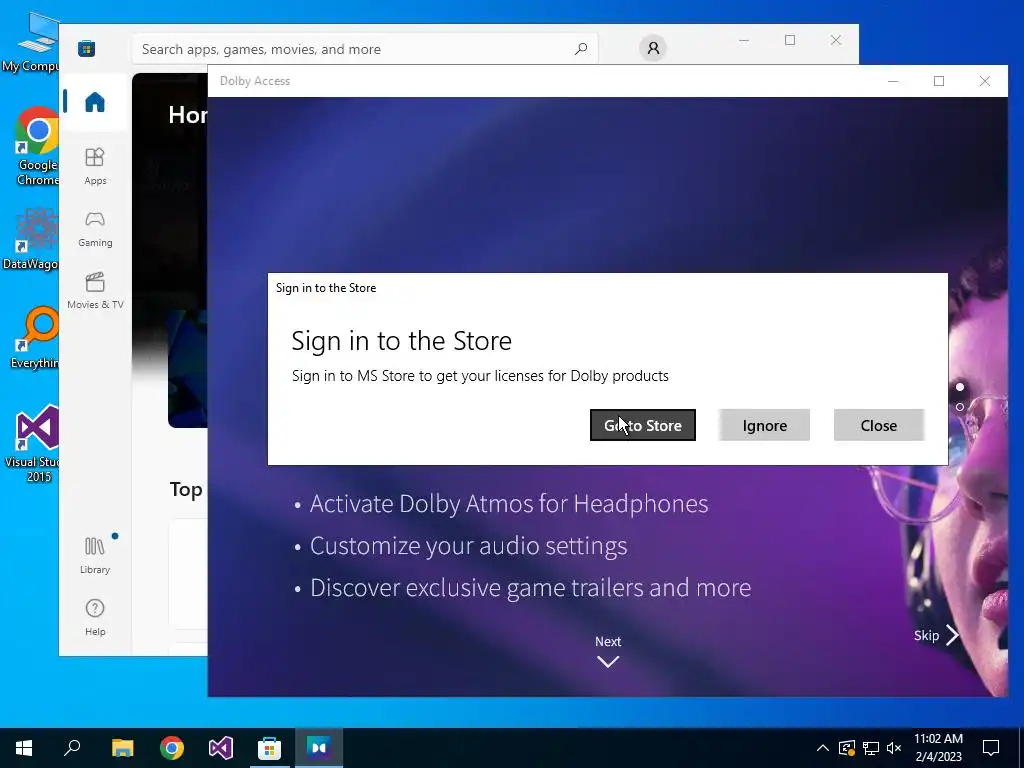Click the Go to Store button
The width and height of the screenshot is (1024, 768).
(643, 425)
